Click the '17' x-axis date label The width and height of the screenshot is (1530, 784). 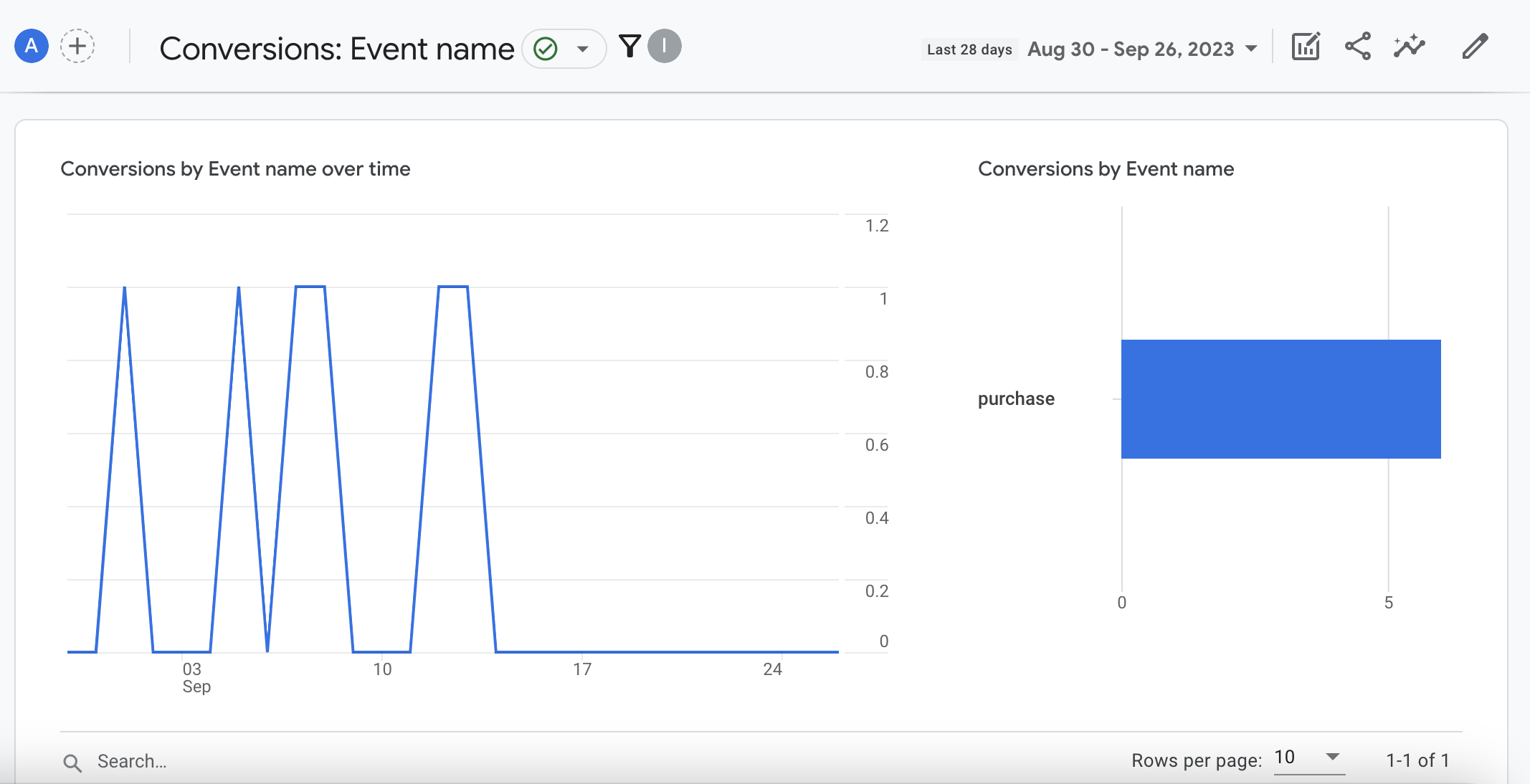tap(582, 669)
